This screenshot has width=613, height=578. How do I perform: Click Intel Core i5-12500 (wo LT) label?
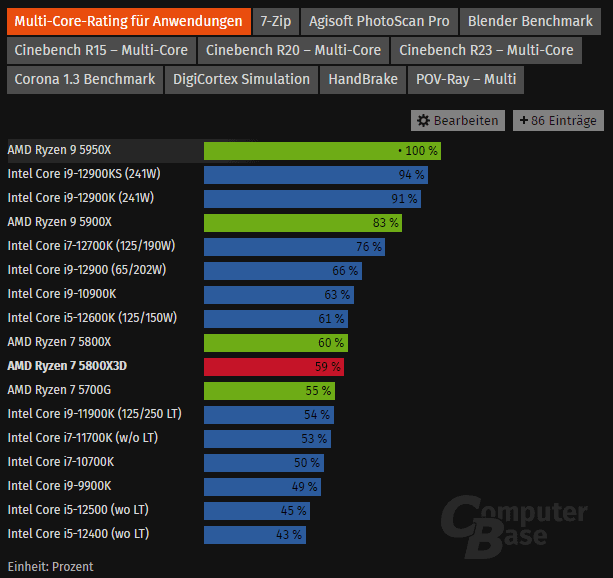78,510
